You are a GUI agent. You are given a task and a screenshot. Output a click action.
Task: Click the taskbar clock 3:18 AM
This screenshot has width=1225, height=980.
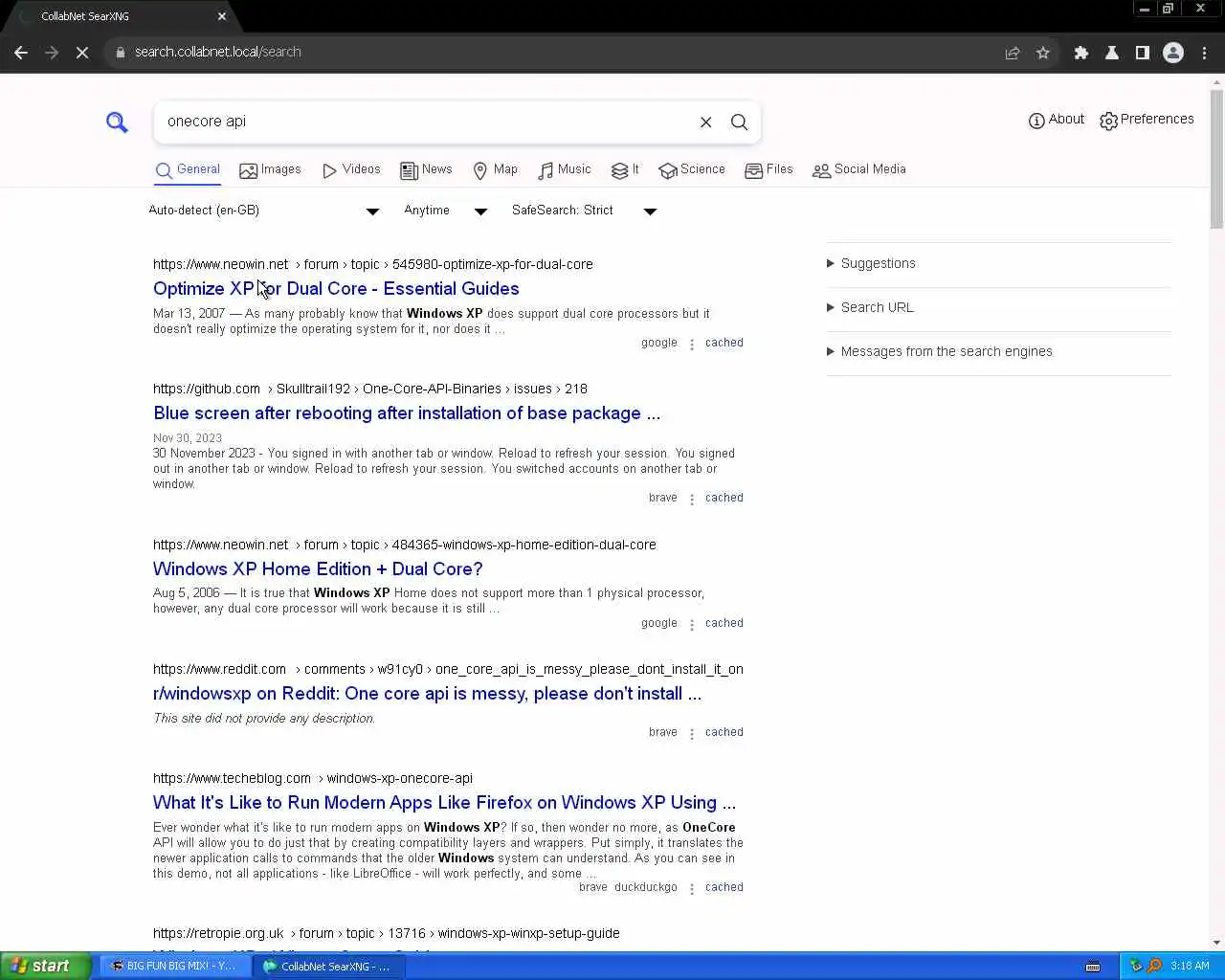pyautogui.click(x=1190, y=966)
